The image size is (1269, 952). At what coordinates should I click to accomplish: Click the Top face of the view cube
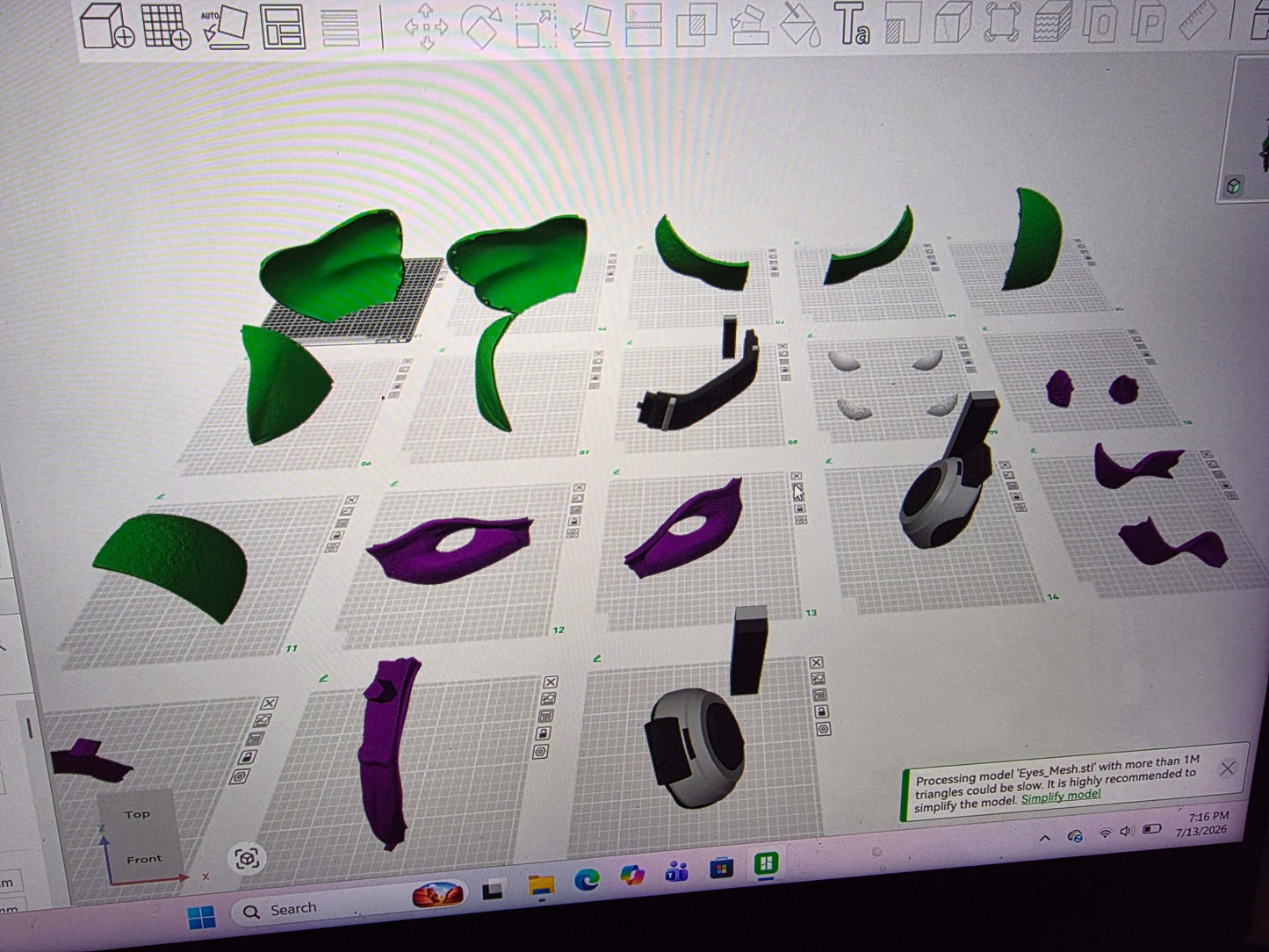click(x=137, y=814)
